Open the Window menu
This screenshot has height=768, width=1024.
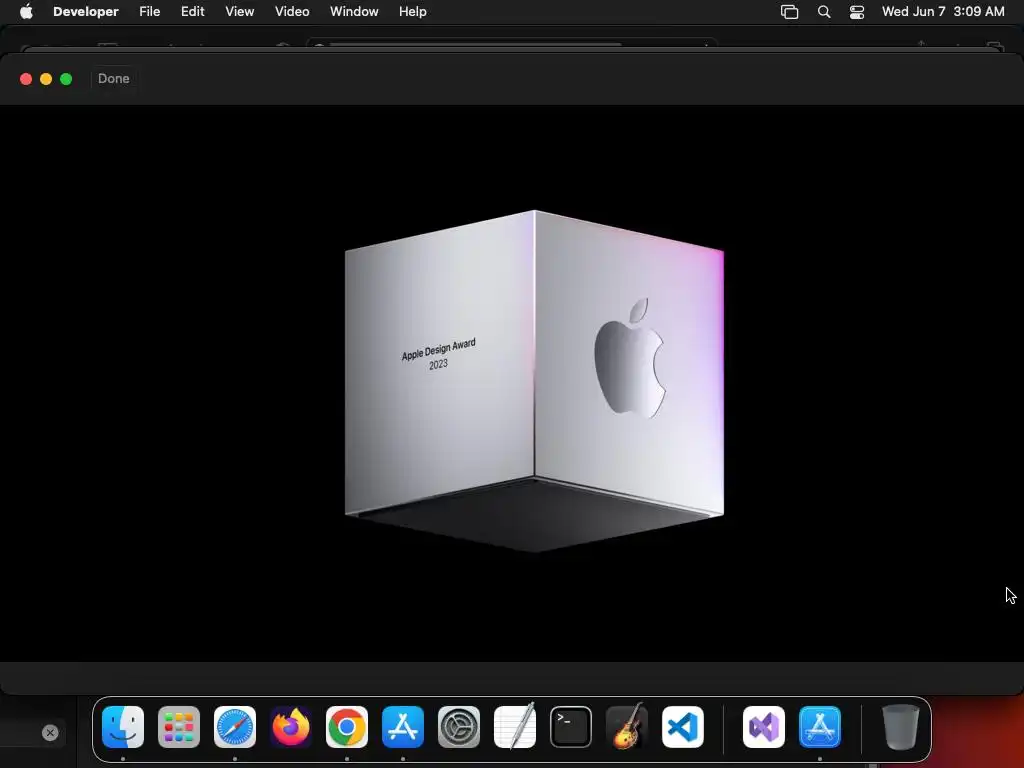[354, 11]
